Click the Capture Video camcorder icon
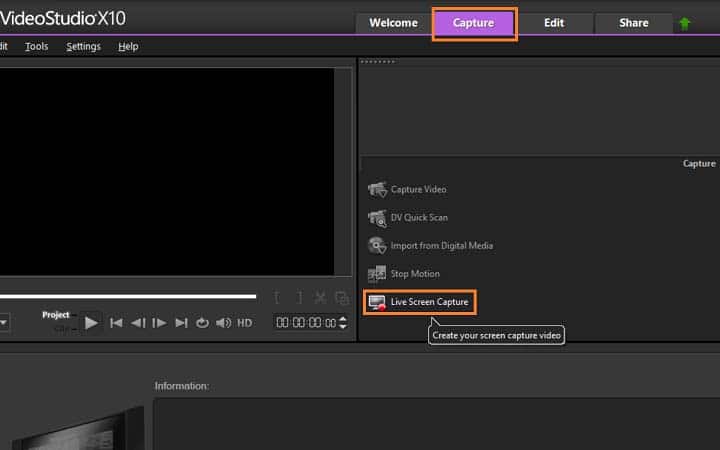 pos(377,190)
